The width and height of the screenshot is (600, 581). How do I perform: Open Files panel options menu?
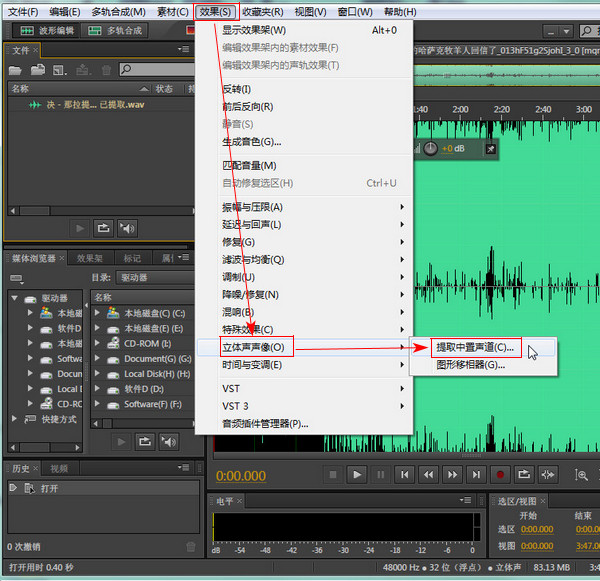(x=184, y=49)
